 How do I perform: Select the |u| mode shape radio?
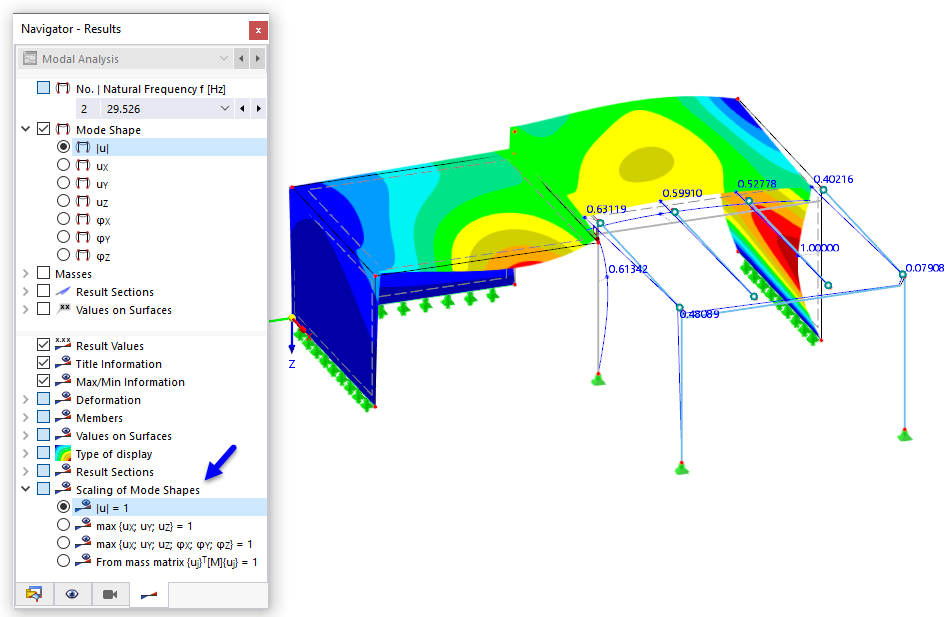click(63, 147)
